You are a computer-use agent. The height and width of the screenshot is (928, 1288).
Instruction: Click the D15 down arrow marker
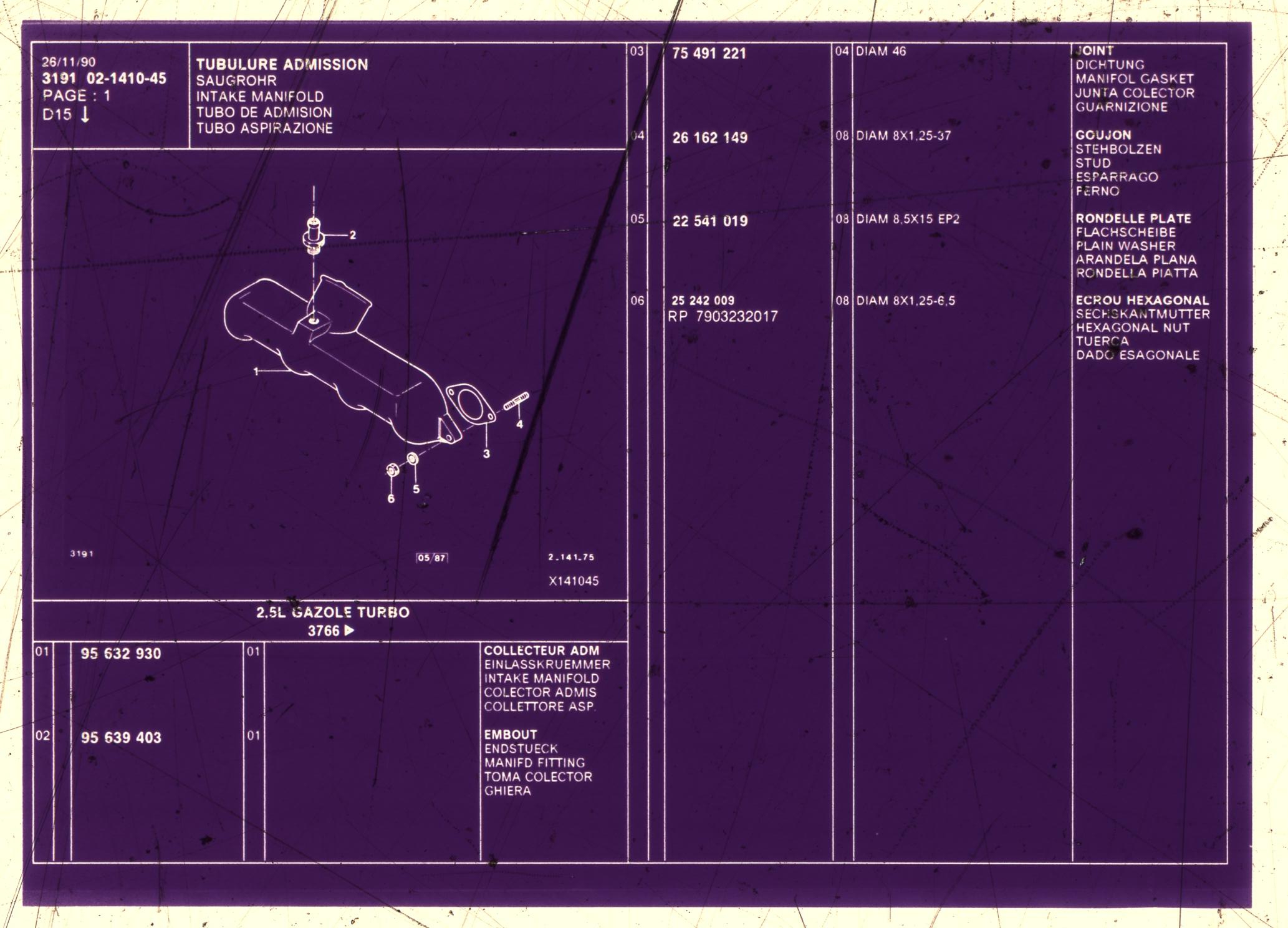[67, 115]
